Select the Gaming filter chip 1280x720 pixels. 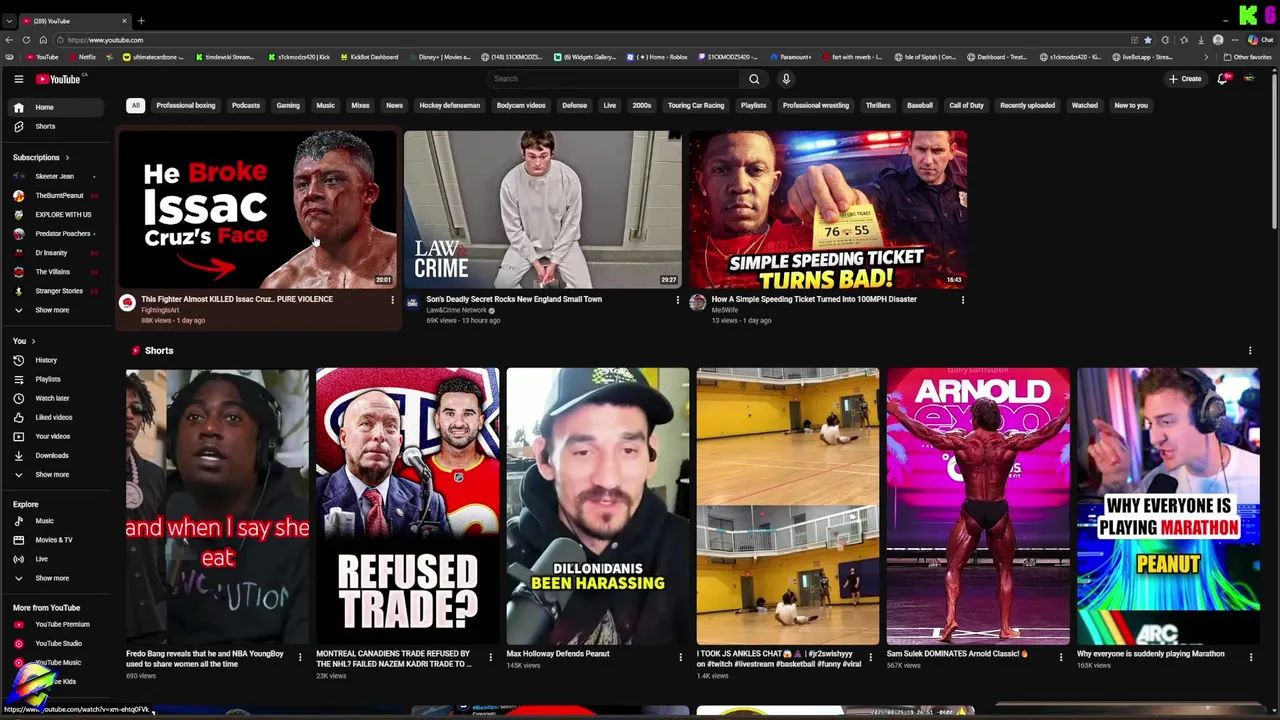(288, 105)
